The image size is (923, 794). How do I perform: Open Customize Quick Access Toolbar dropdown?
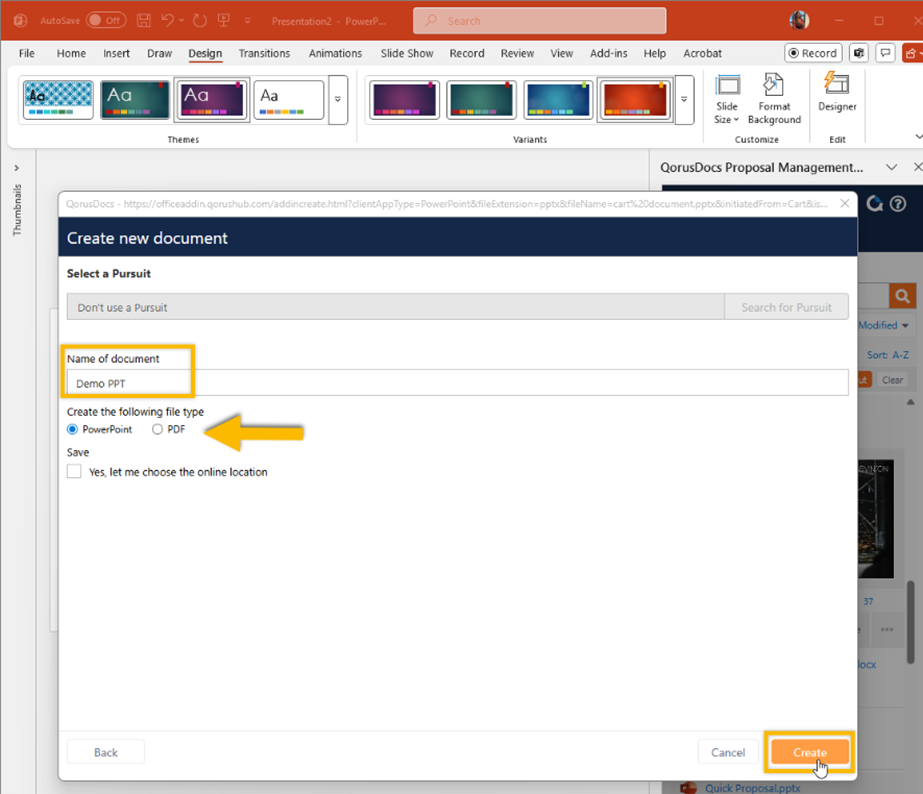pos(247,21)
